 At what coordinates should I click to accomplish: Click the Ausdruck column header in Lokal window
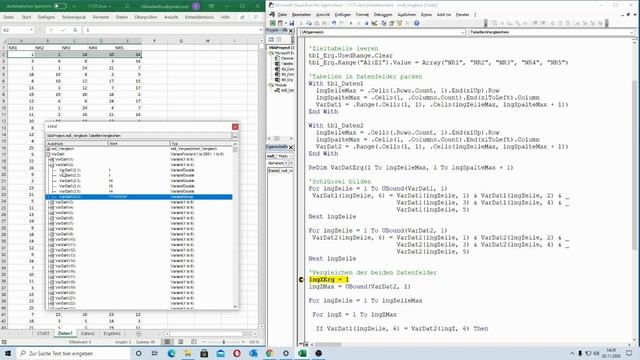(77, 144)
